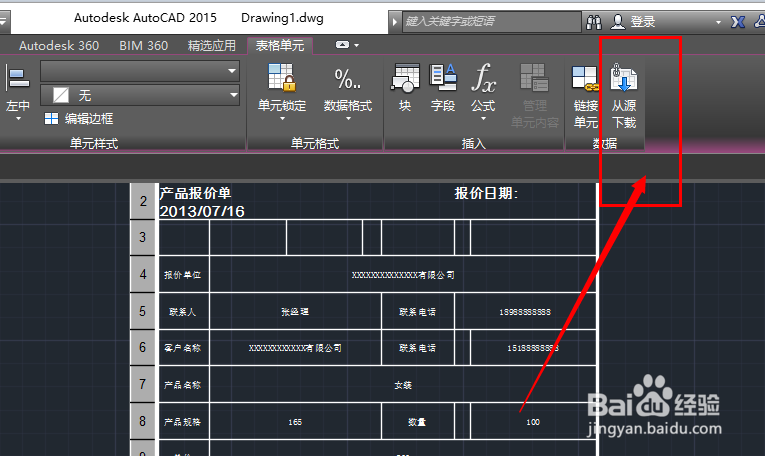The image size is (765, 456).
Task: Click the 产品名称 cell
Action: [x=182, y=385]
